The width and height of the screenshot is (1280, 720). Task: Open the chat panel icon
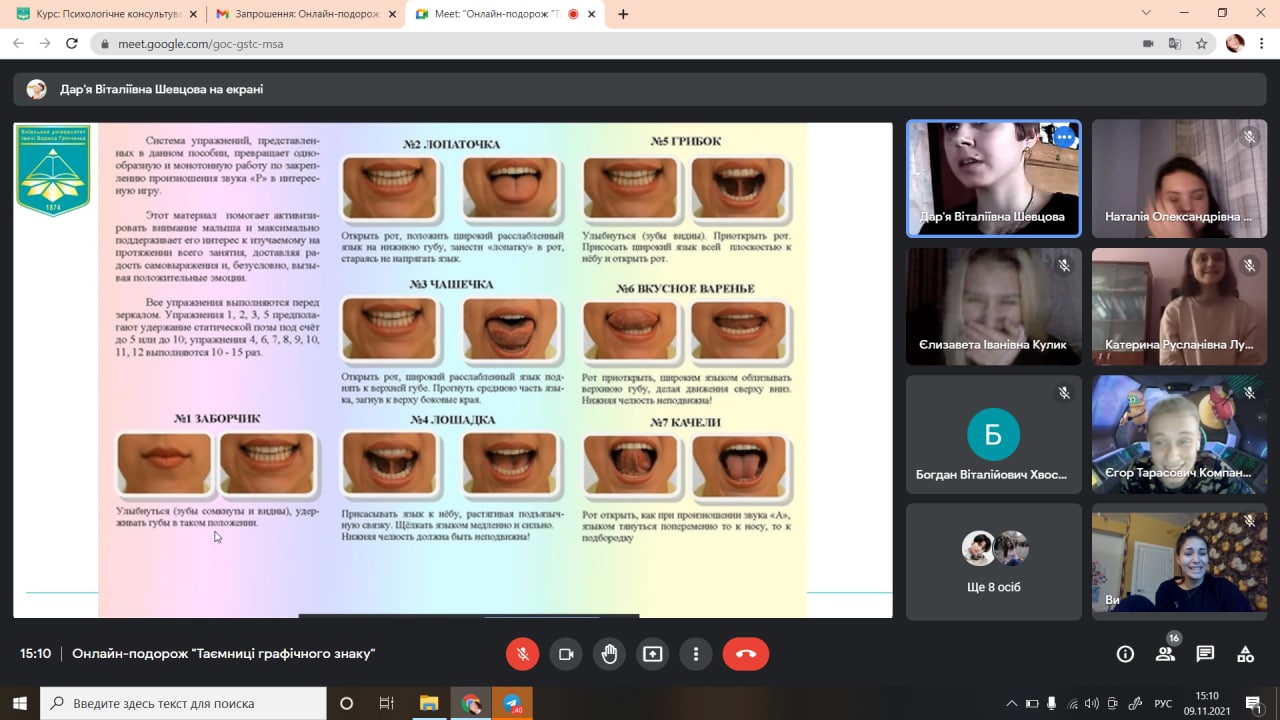(x=1205, y=654)
